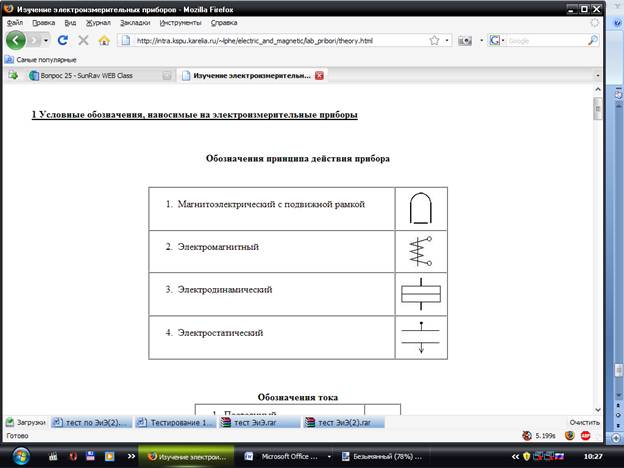Viewport: 624px width, 468px height.
Task: Show hidden tray icons chevron
Action: [x=515, y=456]
